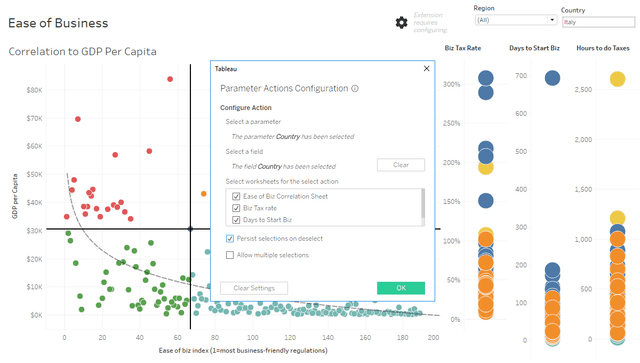Select red point near $70K GDP
Image resolution: width=640 pixels, height=363 pixels.
(78, 119)
